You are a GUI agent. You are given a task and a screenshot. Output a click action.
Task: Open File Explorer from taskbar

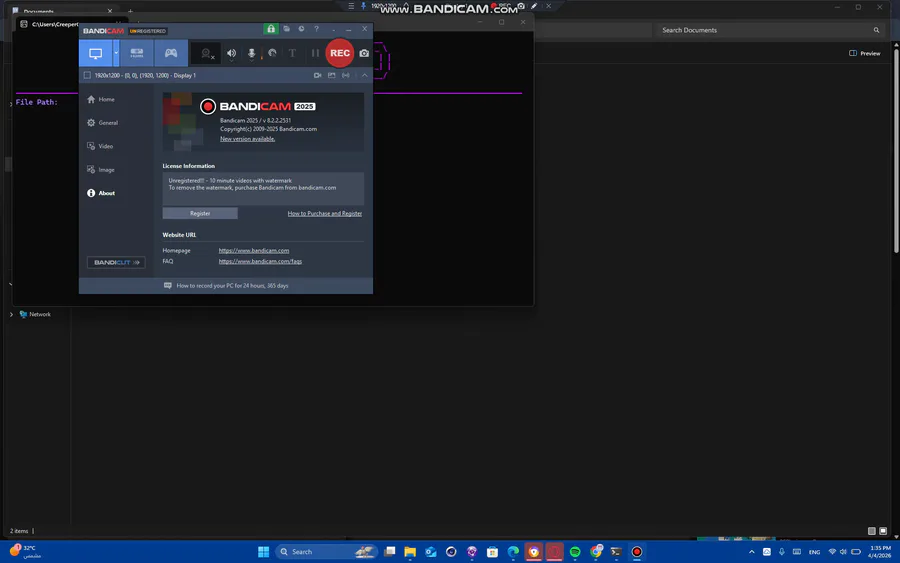click(x=410, y=552)
